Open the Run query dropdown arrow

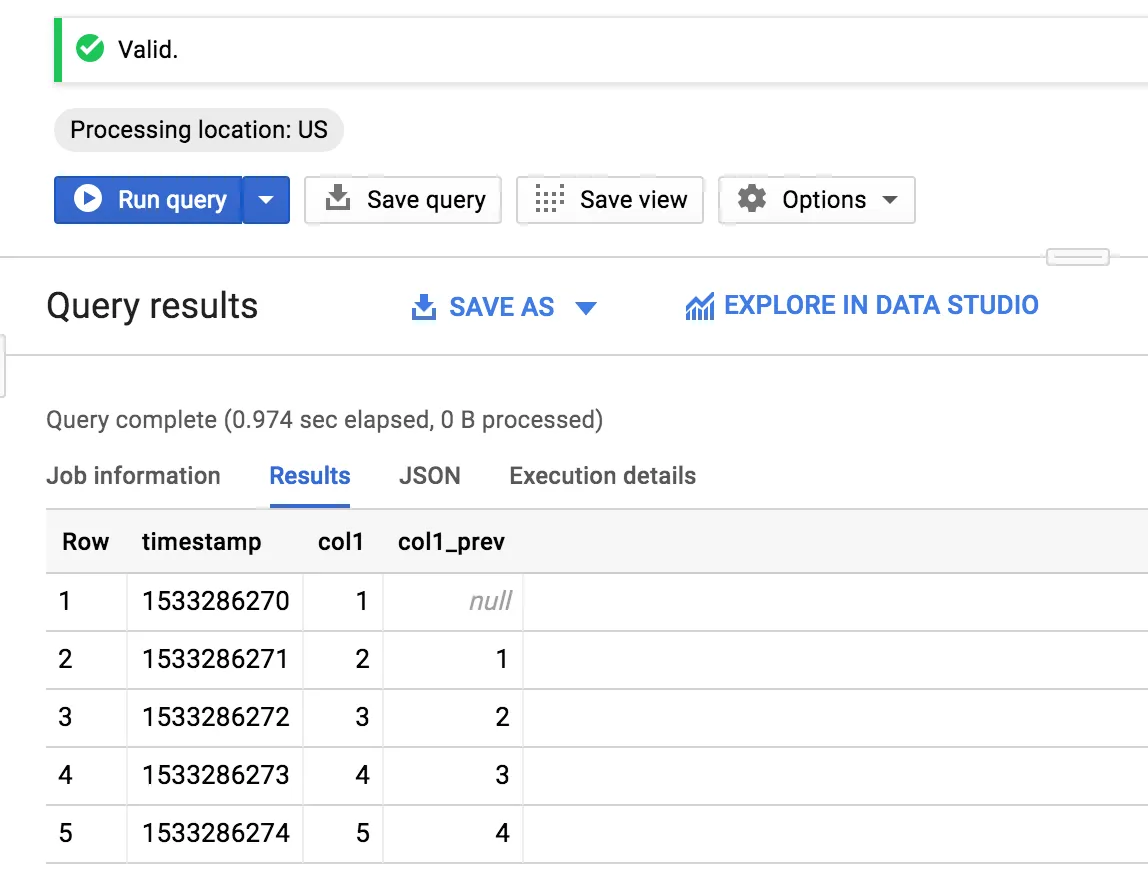[x=266, y=200]
